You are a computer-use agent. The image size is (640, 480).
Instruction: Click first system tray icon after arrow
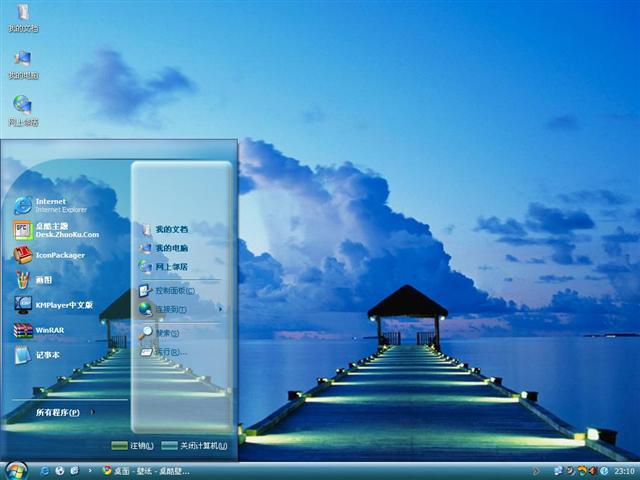(x=558, y=471)
